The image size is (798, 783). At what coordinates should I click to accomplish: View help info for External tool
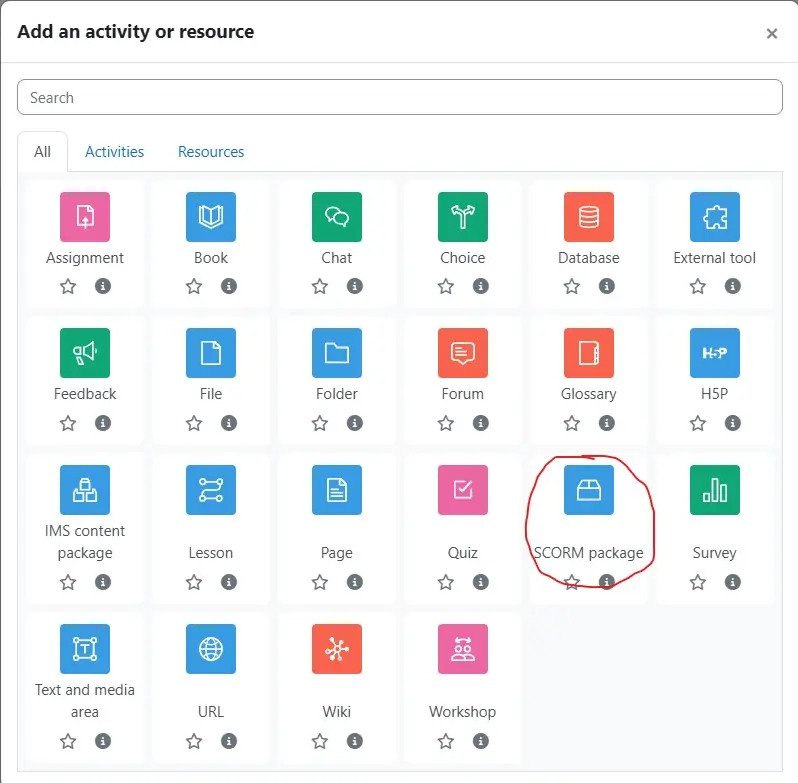point(733,287)
